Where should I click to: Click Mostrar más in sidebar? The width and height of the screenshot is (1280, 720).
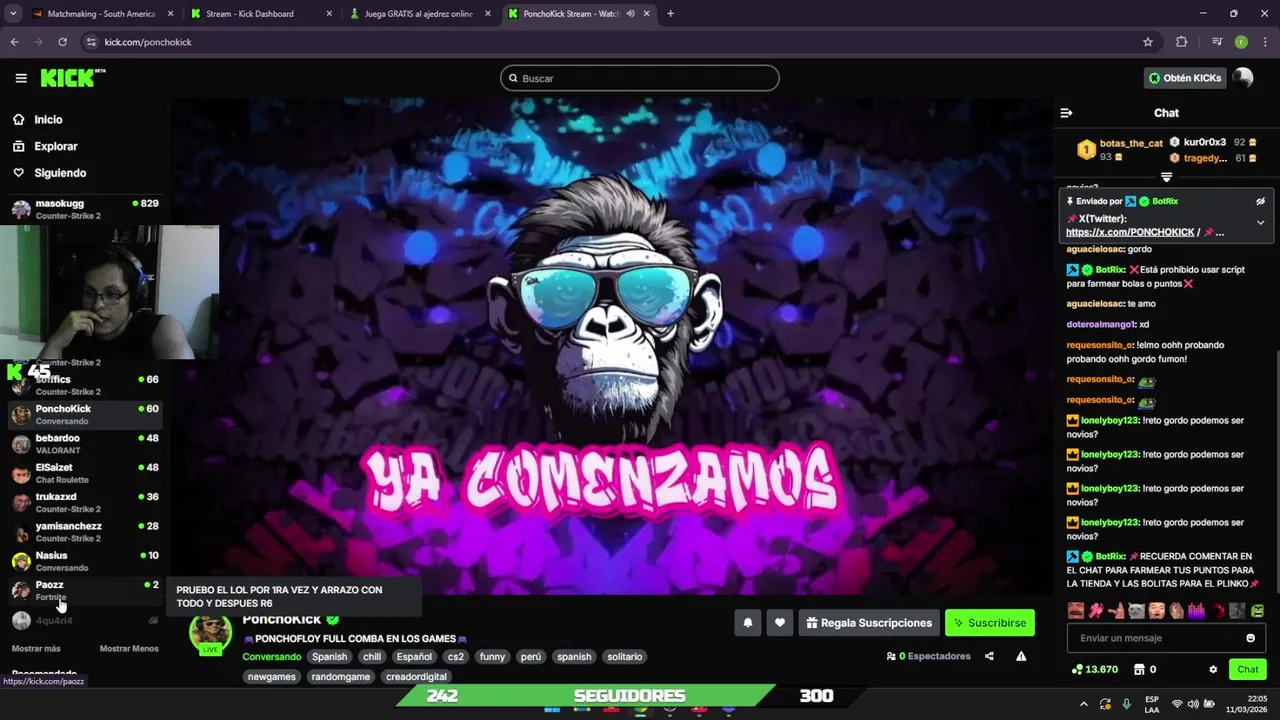[36, 648]
